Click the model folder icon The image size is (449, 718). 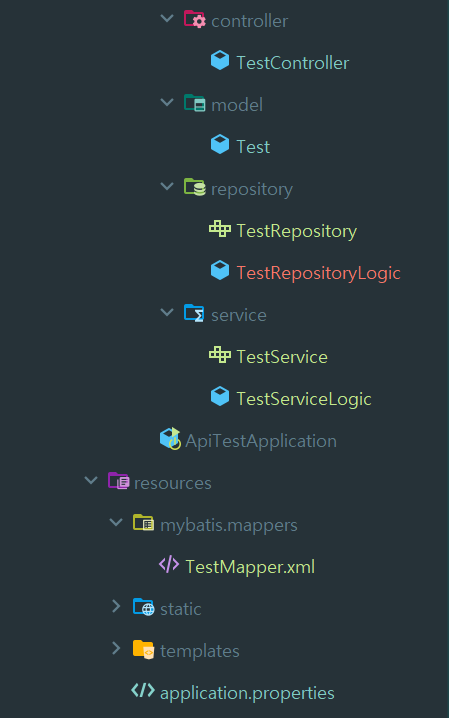[x=195, y=103]
